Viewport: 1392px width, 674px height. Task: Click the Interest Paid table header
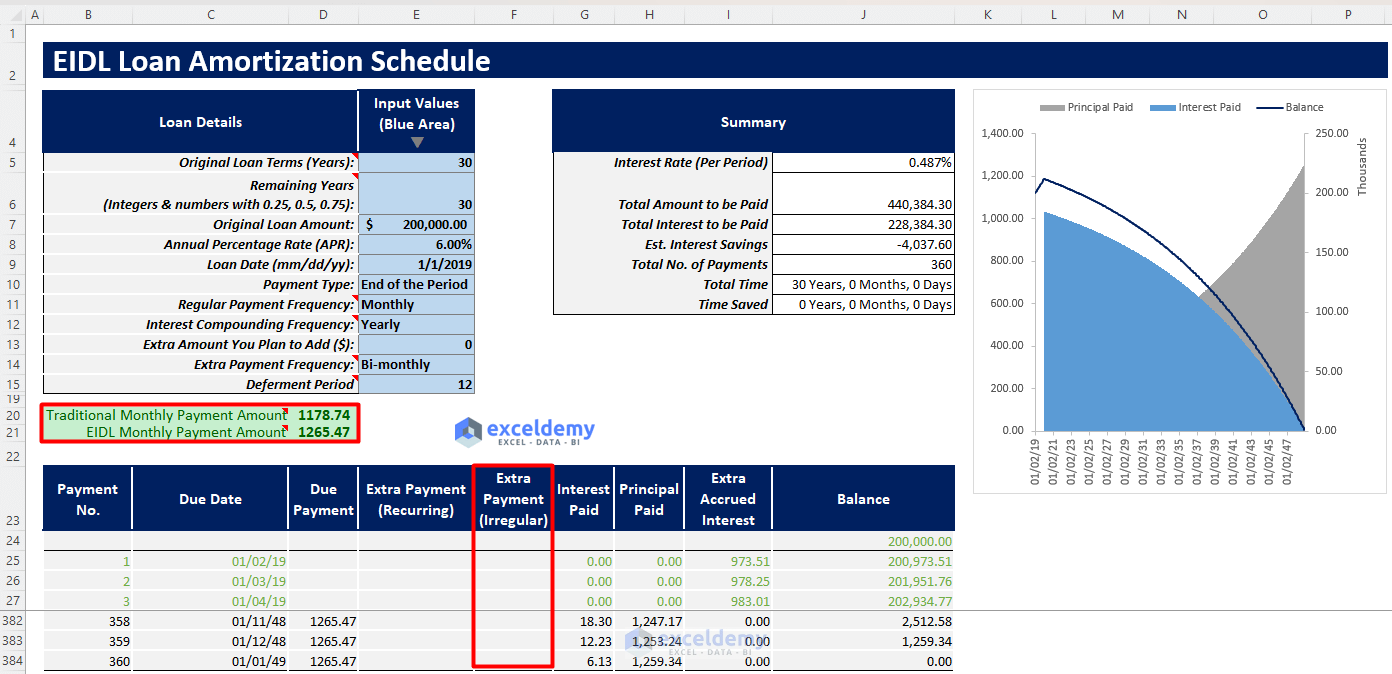pyautogui.click(x=583, y=499)
